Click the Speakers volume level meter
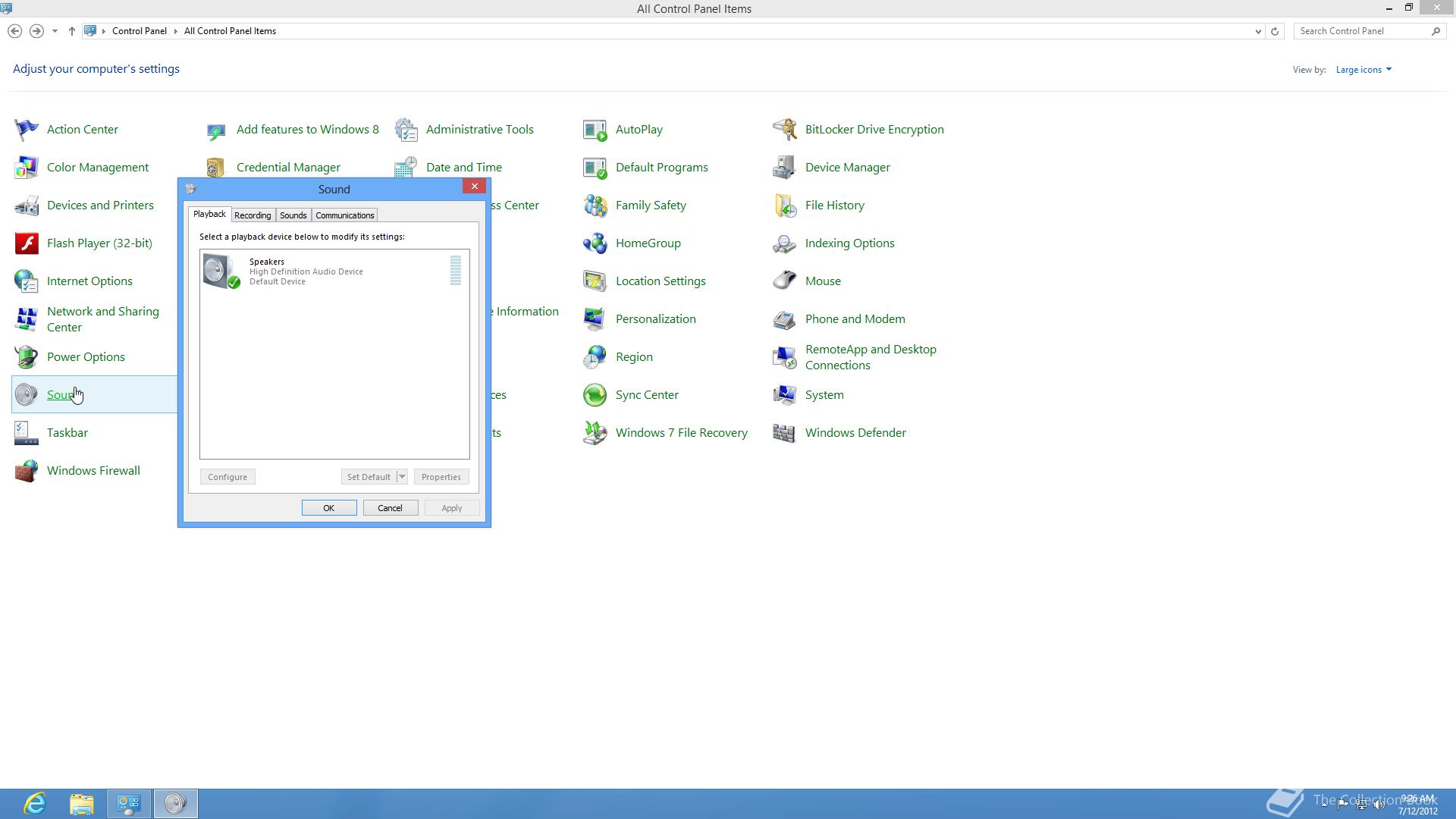This screenshot has height=819, width=1456. click(x=456, y=271)
